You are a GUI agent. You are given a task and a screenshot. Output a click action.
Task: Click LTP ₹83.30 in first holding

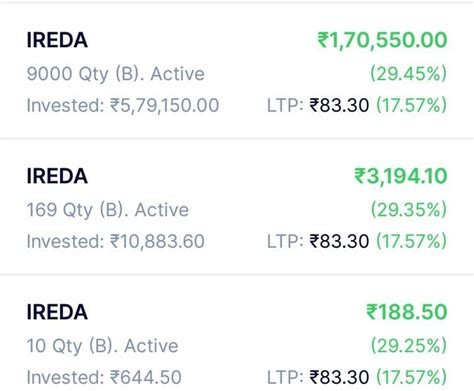click(318, 105)
